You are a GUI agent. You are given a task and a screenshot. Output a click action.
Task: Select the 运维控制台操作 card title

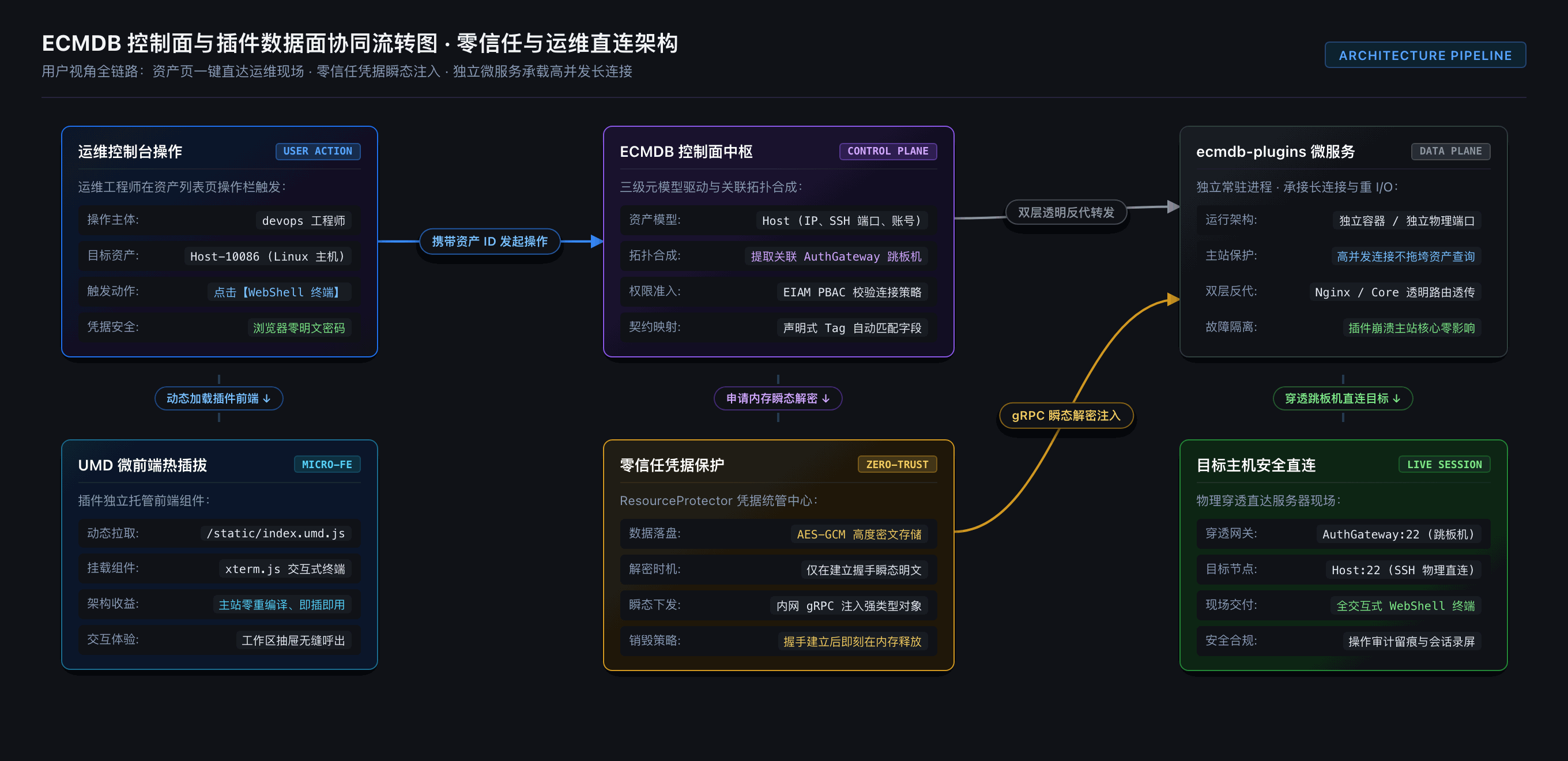coord(130,152)
